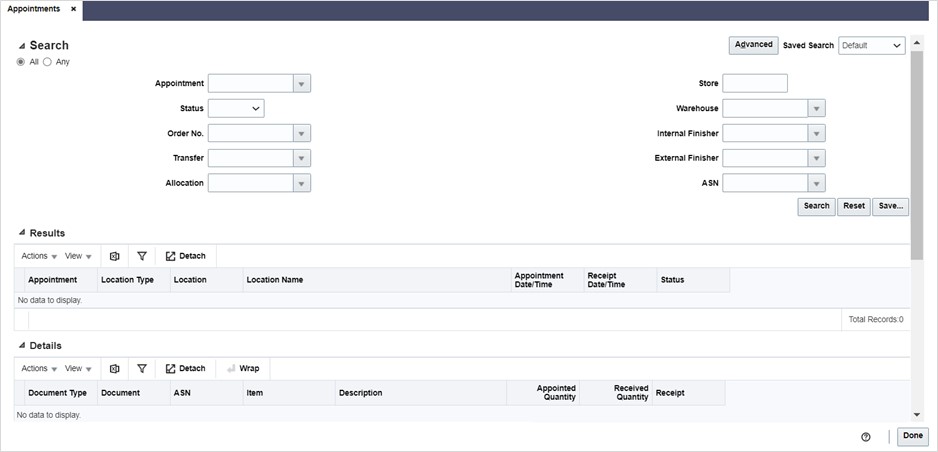
Task: Detach the Details table
Action: [185, 369]
